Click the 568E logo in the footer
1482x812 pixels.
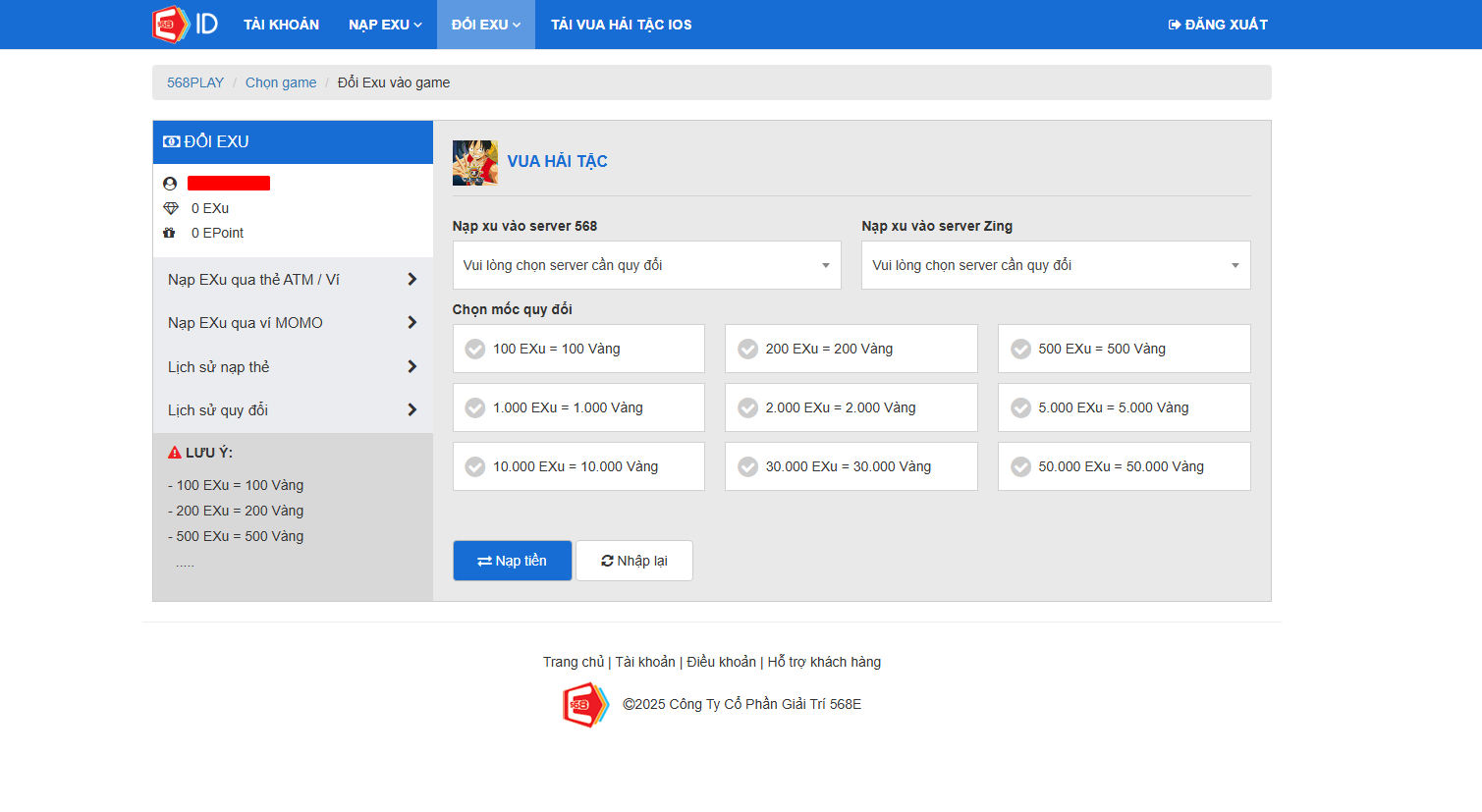585,705
